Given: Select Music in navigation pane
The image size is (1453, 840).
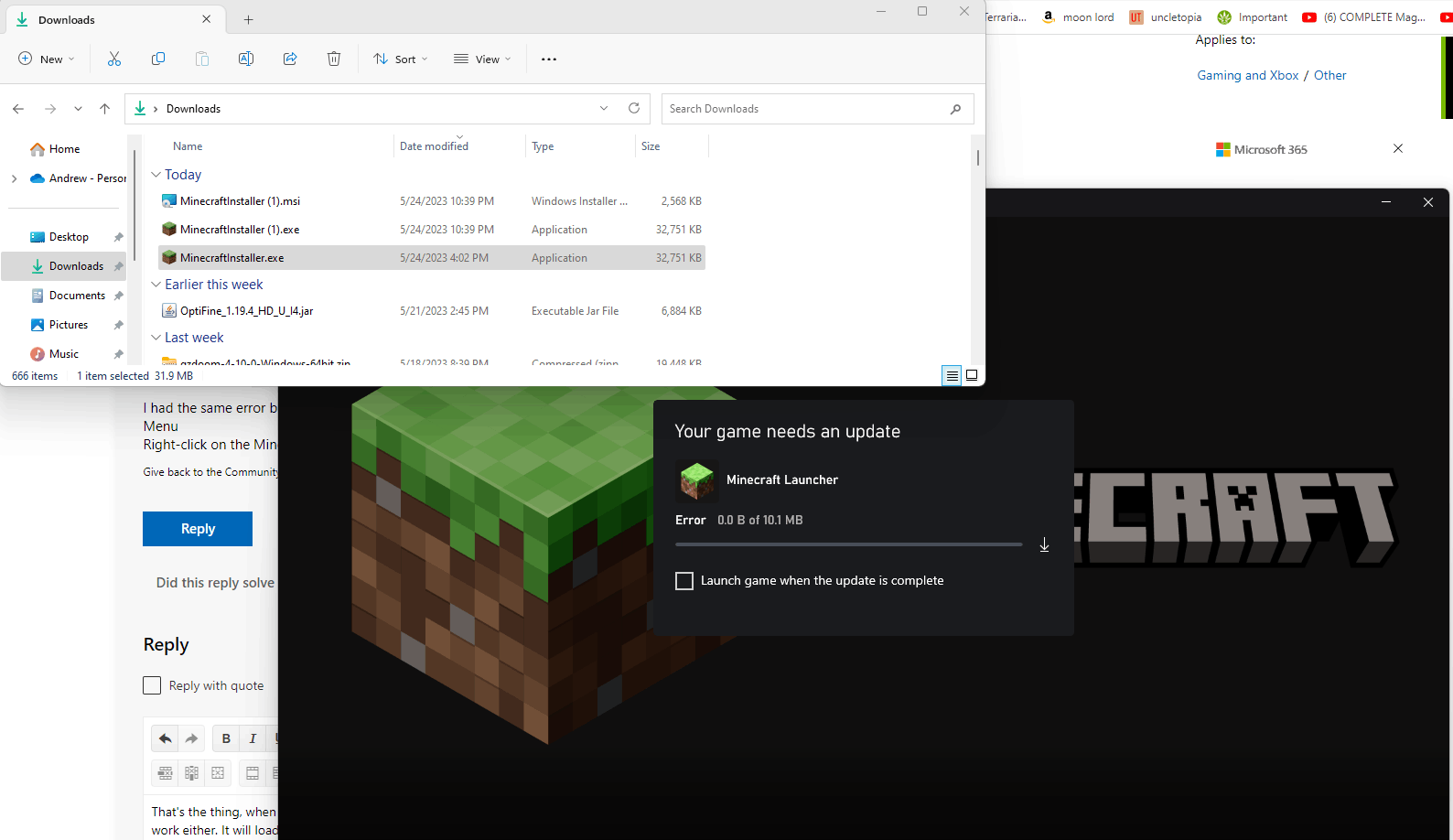Looking at the screenshot, I should pos(64,354).
